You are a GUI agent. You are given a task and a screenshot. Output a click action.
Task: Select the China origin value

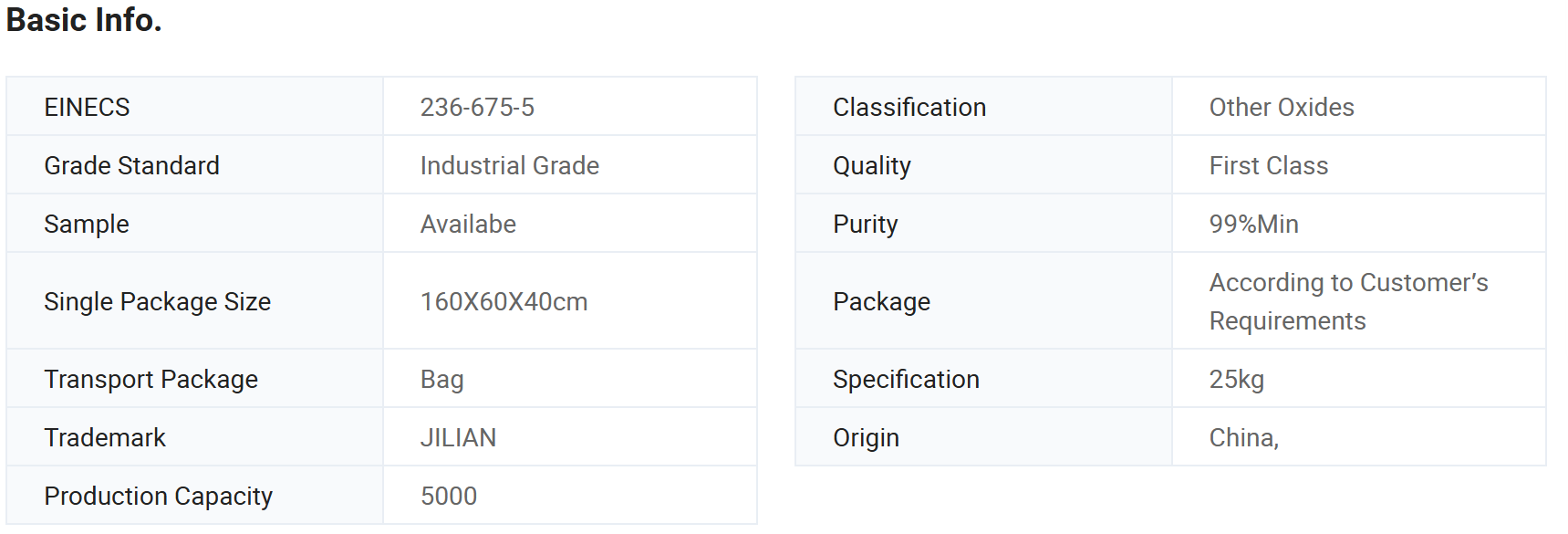pos(1244,438)
